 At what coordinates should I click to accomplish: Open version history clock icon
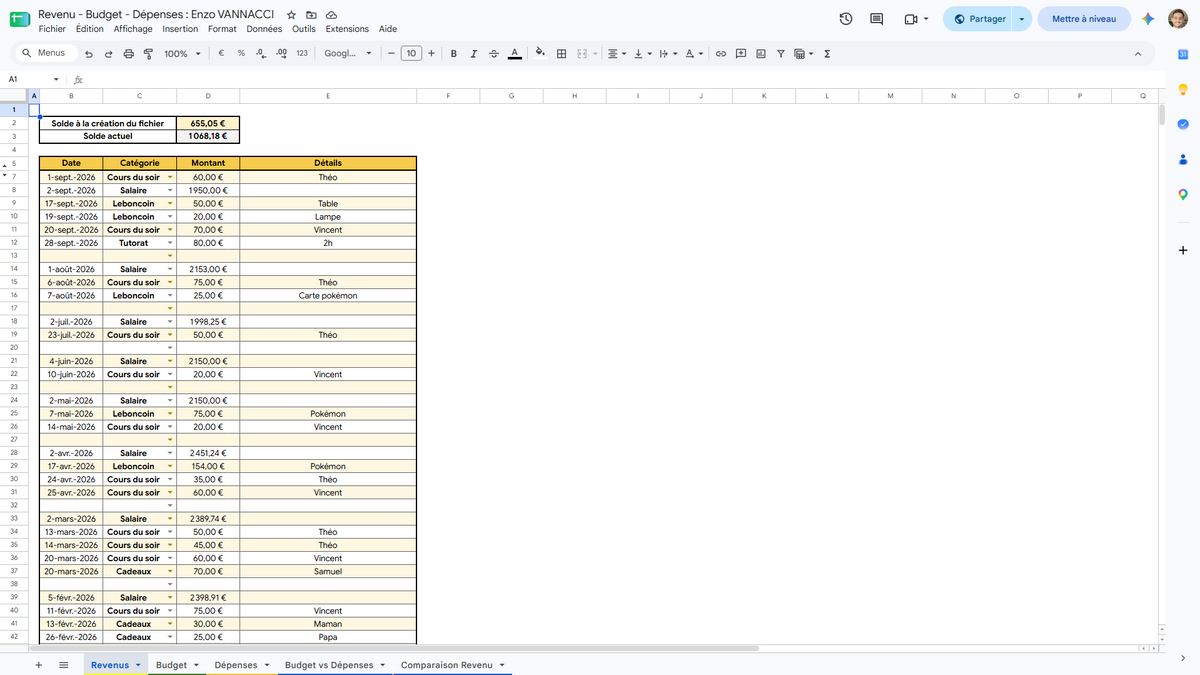tap(846, 19)
